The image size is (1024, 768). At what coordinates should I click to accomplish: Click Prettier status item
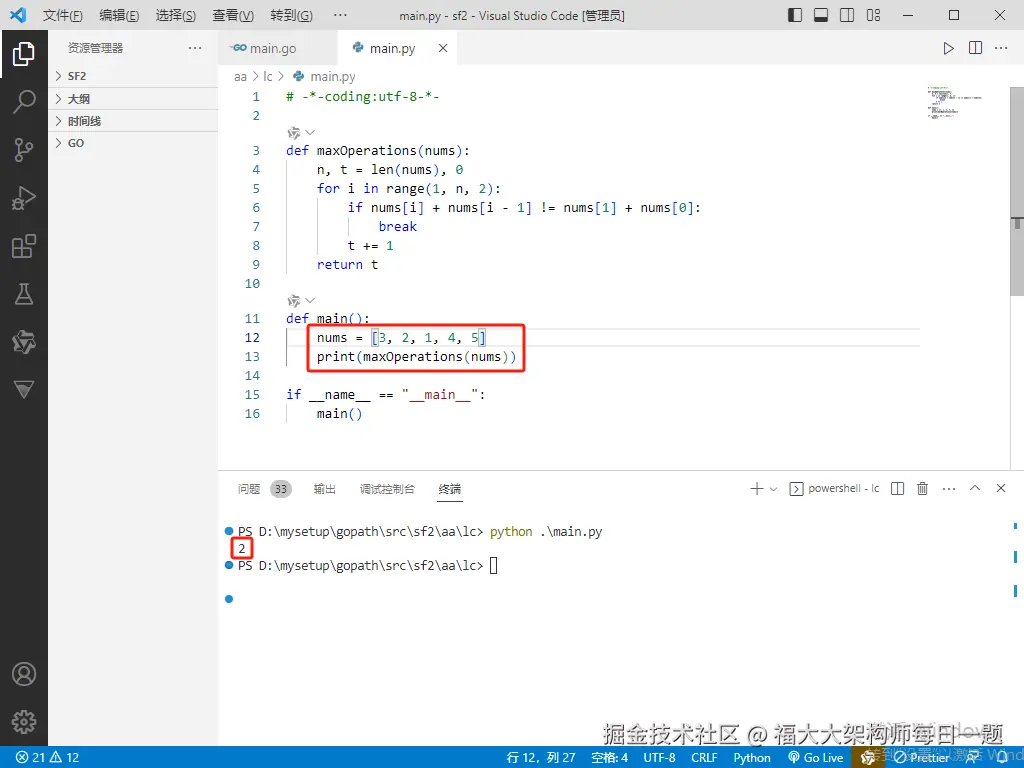[x=921, y=757]
